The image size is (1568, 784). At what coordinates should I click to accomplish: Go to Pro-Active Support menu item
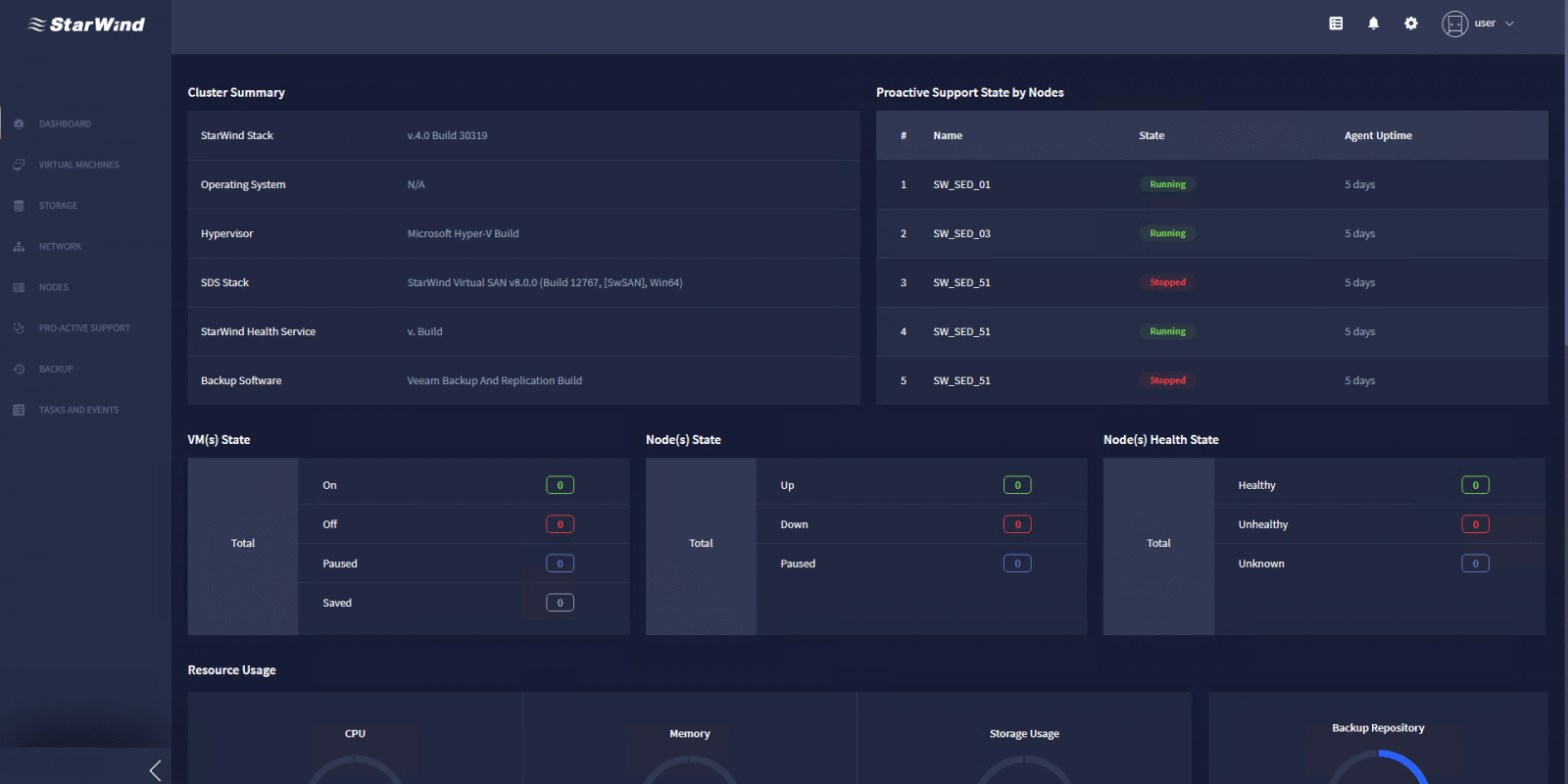click(x=84, y=328)
